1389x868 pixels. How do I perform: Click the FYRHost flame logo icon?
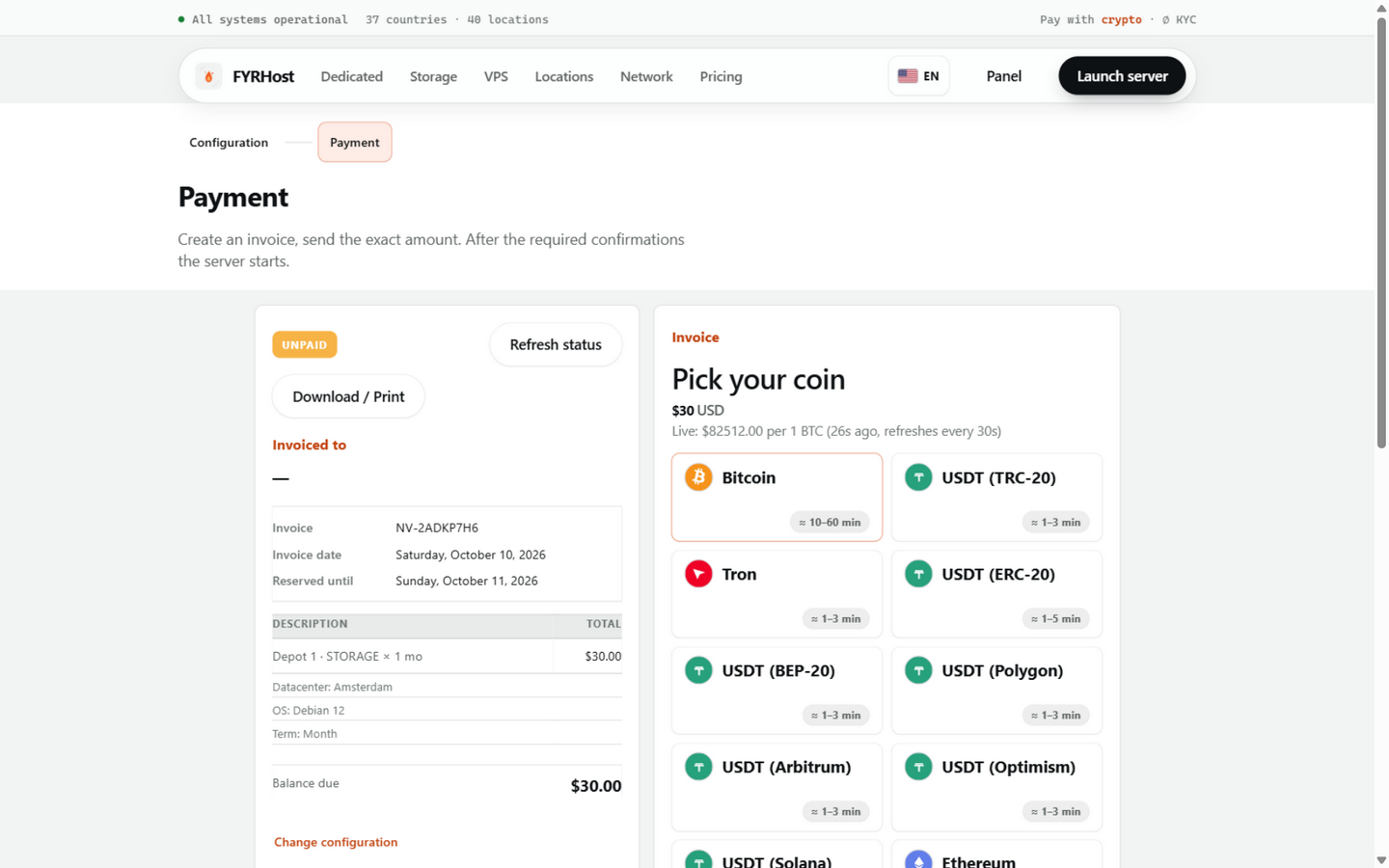coord(208,76)
